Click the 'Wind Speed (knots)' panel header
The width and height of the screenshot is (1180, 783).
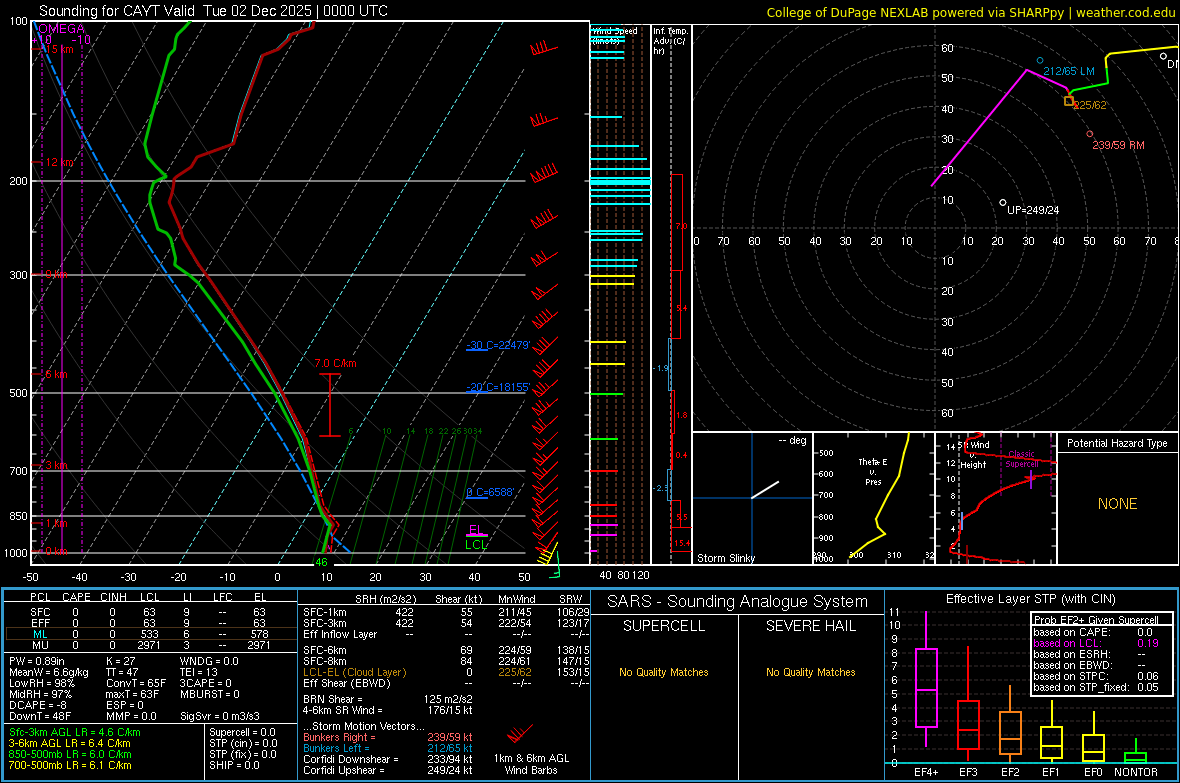tap(614, 35)
